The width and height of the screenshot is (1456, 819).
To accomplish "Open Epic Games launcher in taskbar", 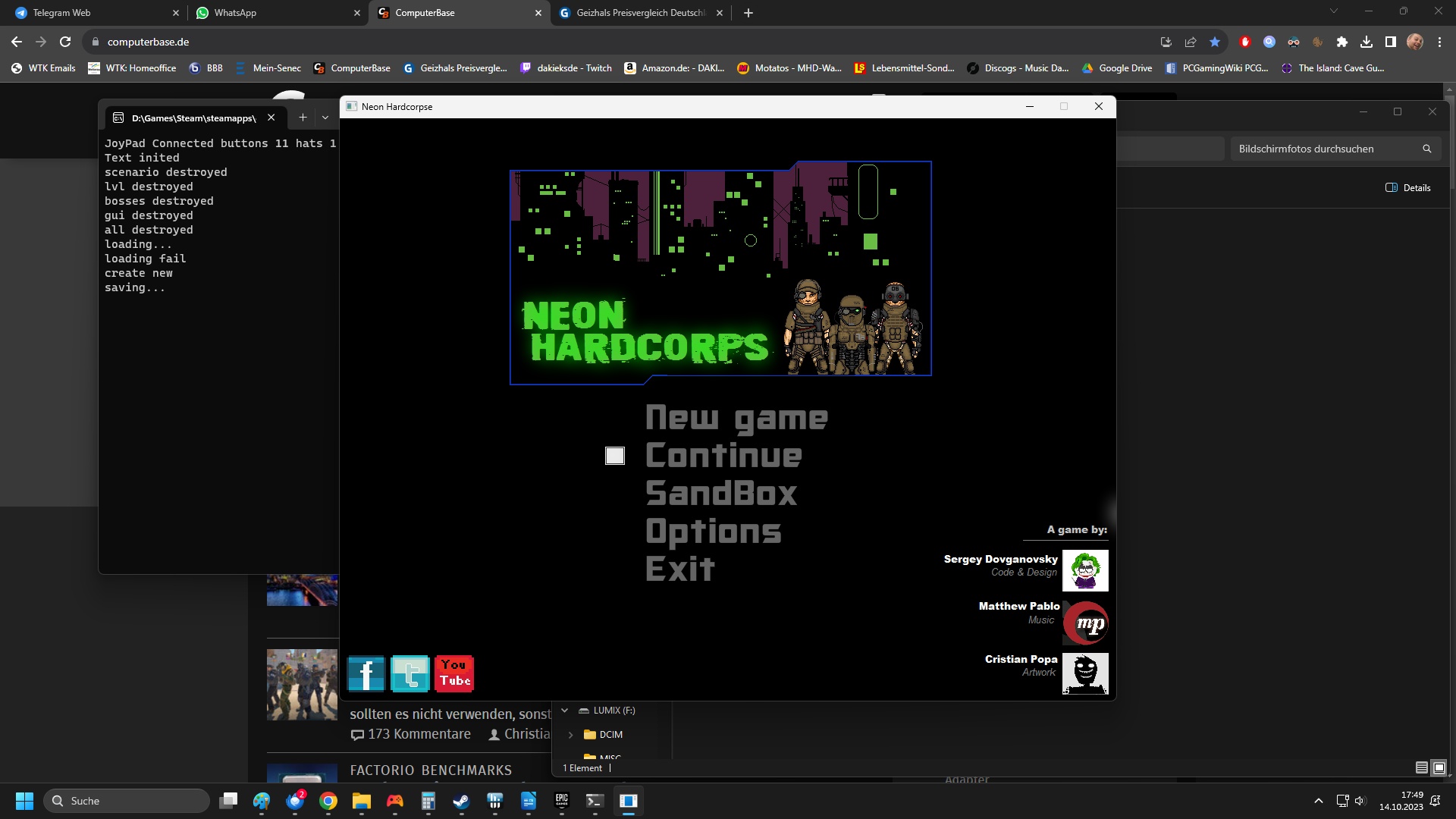I will click(562, 801).
